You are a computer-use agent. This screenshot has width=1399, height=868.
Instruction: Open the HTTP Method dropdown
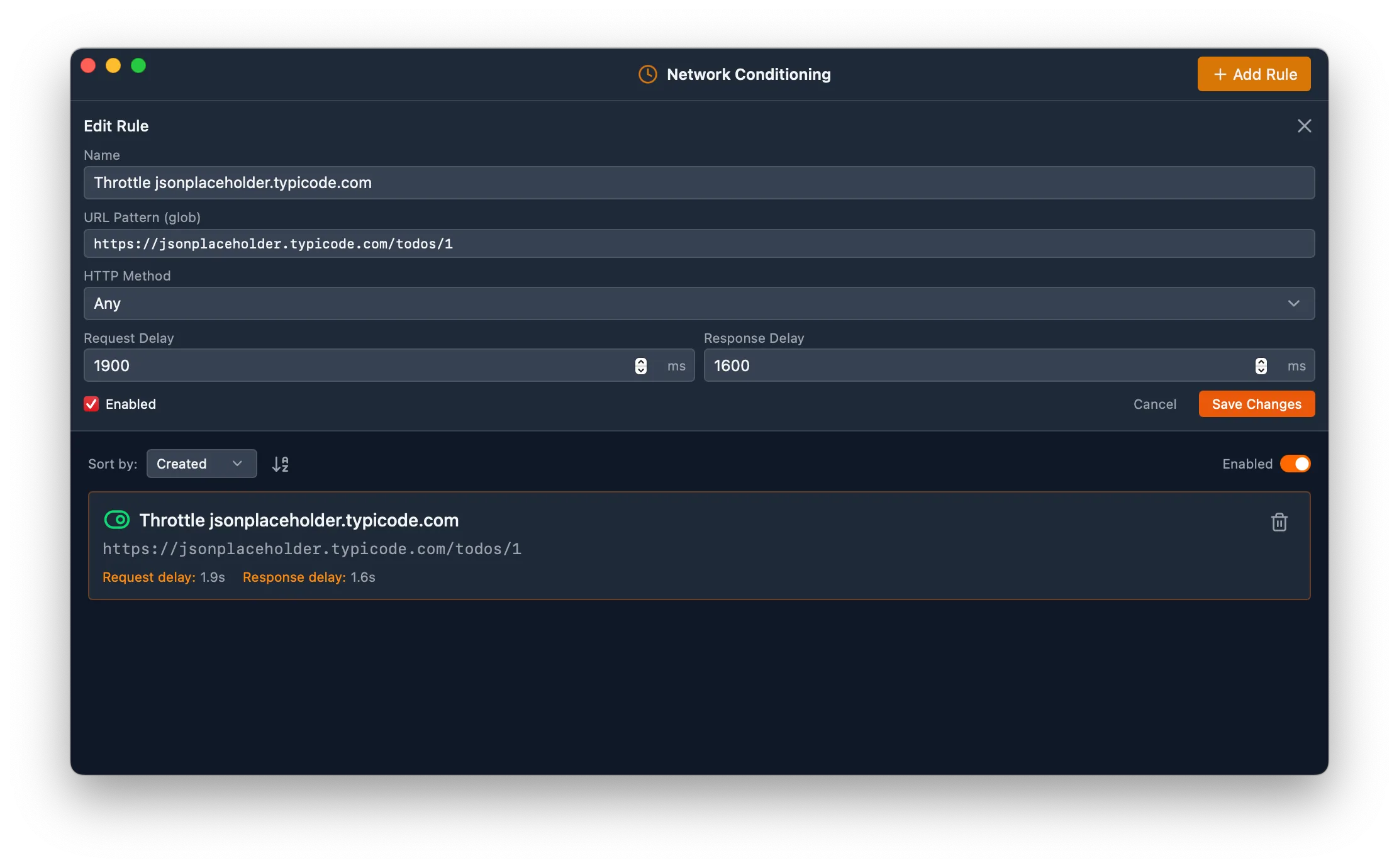coord(698,304)
